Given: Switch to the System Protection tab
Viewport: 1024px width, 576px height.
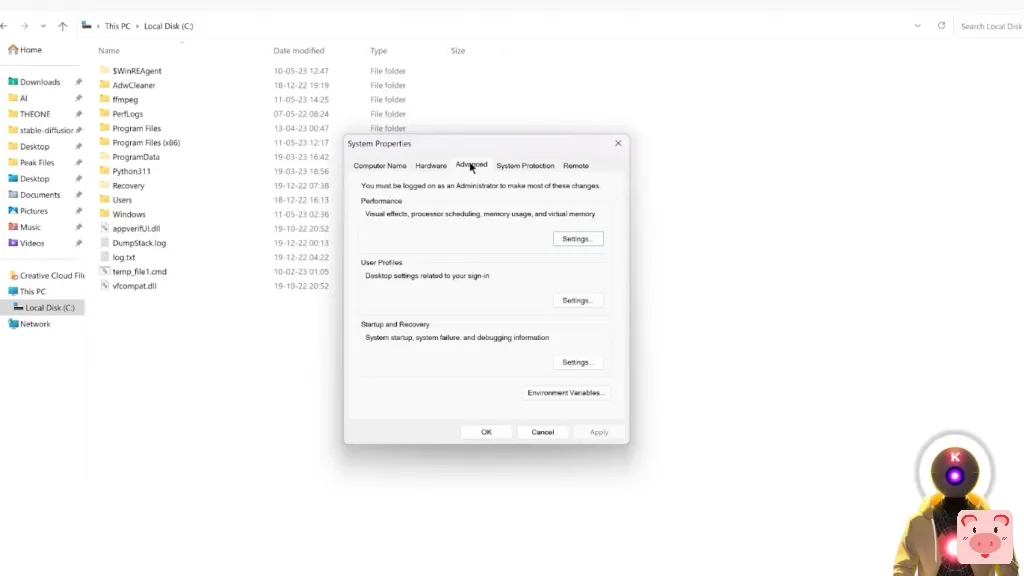Looking at the screenshot, I should tap(525, 166).
